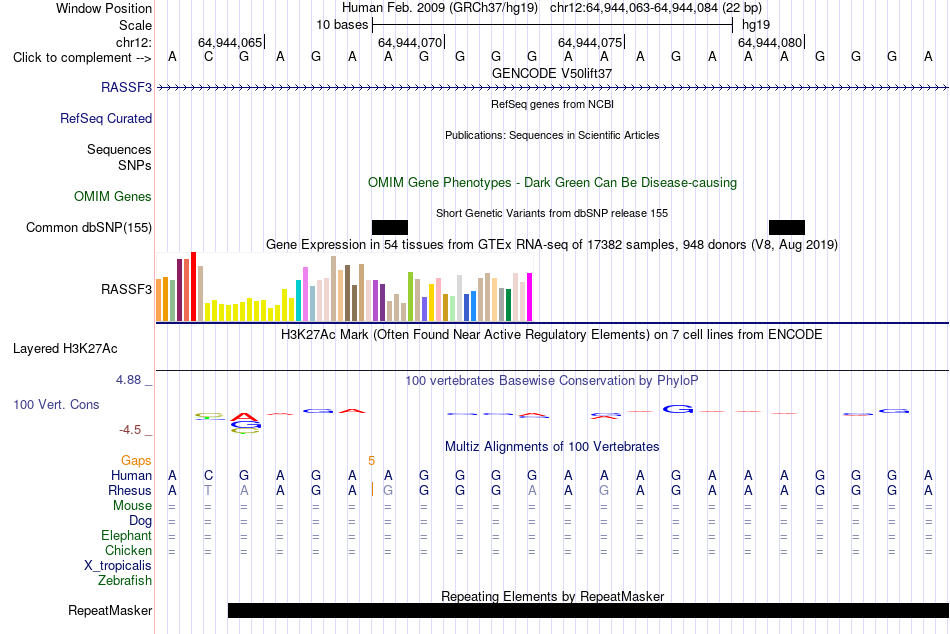
Task: Click the 'T' base in Rhesus alignment
Action: click(x=208, y=490)
